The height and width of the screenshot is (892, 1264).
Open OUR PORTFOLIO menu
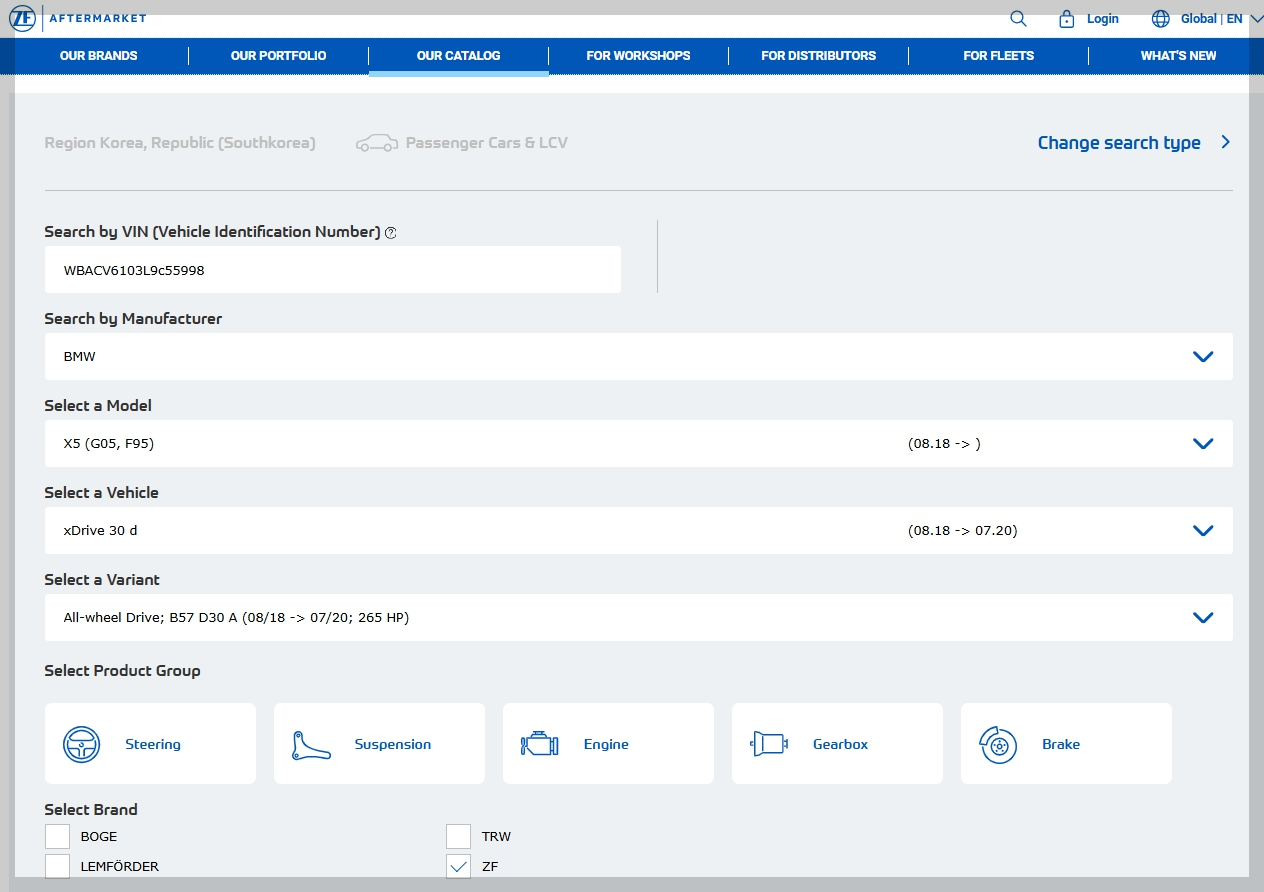(x=278, y=56)
